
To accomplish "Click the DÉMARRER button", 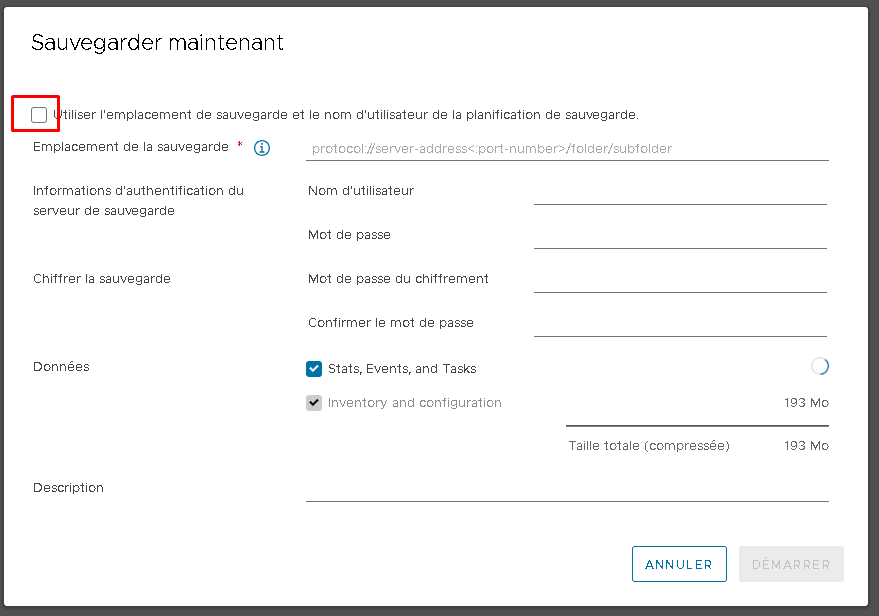I will [791, 564].
